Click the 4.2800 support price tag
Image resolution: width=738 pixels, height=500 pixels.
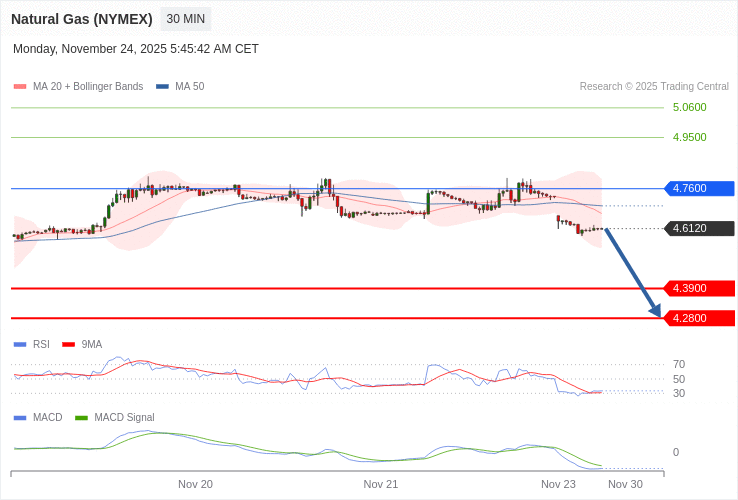(x=699, y=318)
